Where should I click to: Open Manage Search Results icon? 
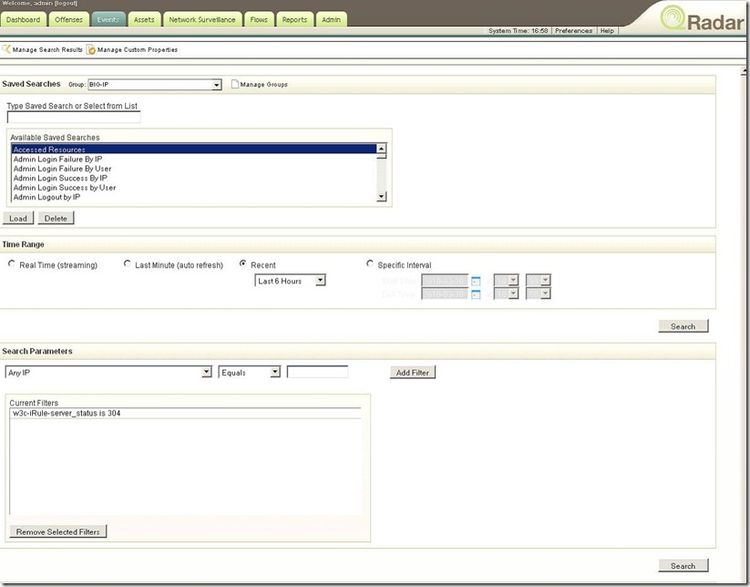6,49
